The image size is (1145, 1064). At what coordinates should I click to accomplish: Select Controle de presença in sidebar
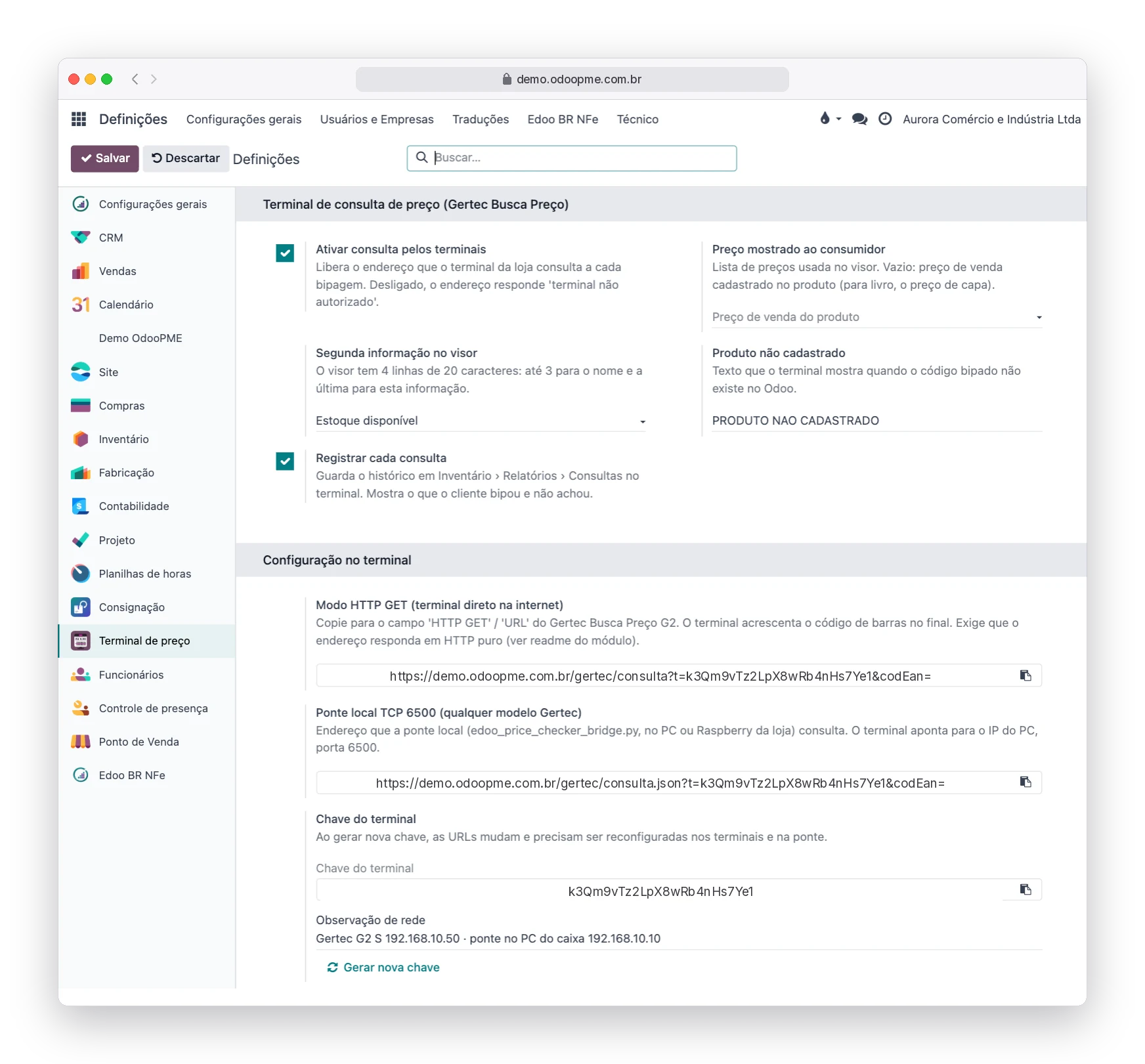click(147, 708)
